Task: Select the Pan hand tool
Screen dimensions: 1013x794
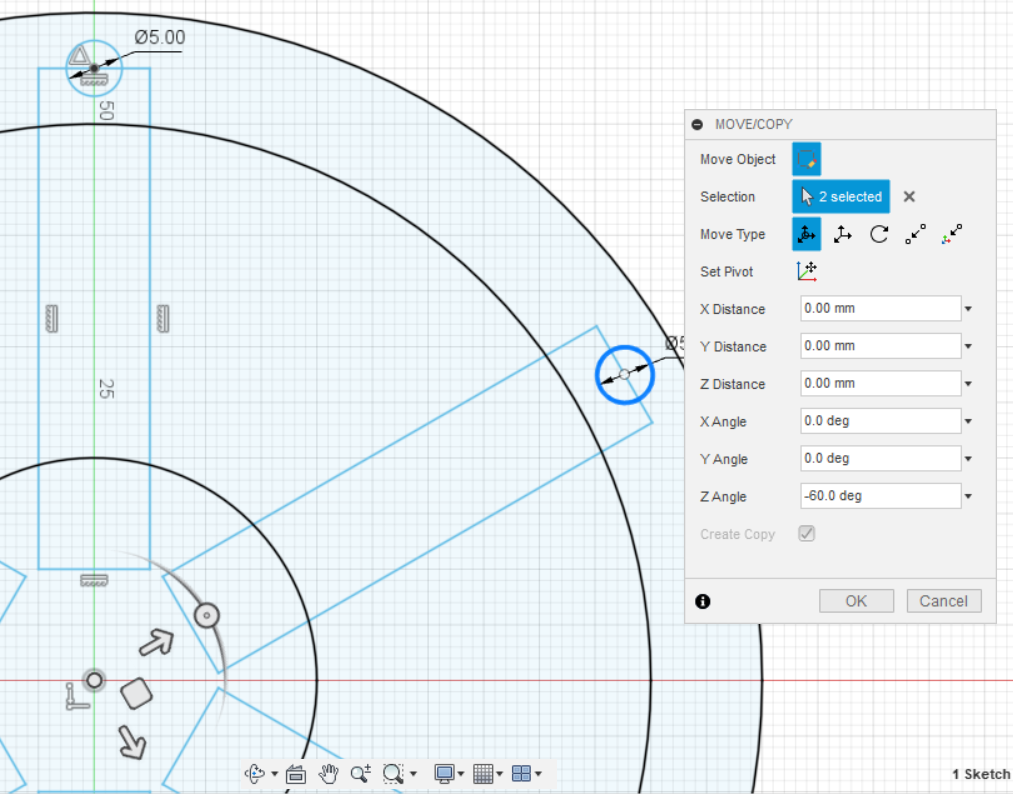Action: click(328, 773)
